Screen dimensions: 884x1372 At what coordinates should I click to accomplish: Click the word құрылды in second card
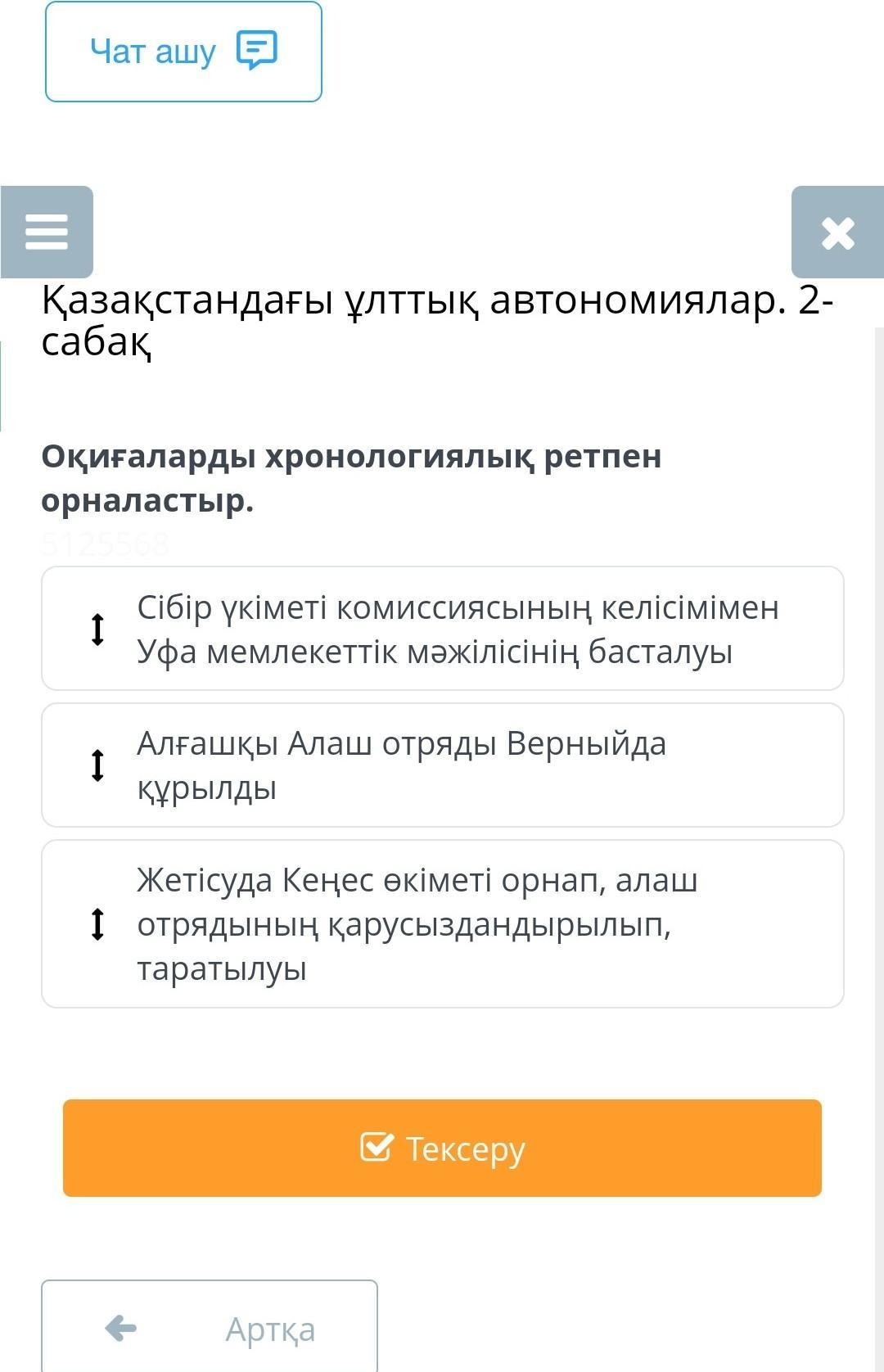(206, 788)
